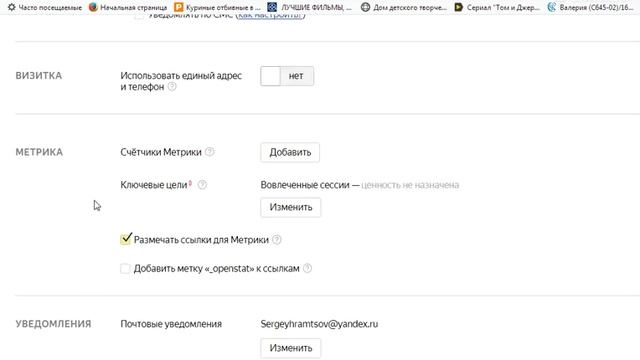Screen dimensions: 640x360
Task: Click the 'Счётчики Метрики' label
Action: tap(161, 152)
